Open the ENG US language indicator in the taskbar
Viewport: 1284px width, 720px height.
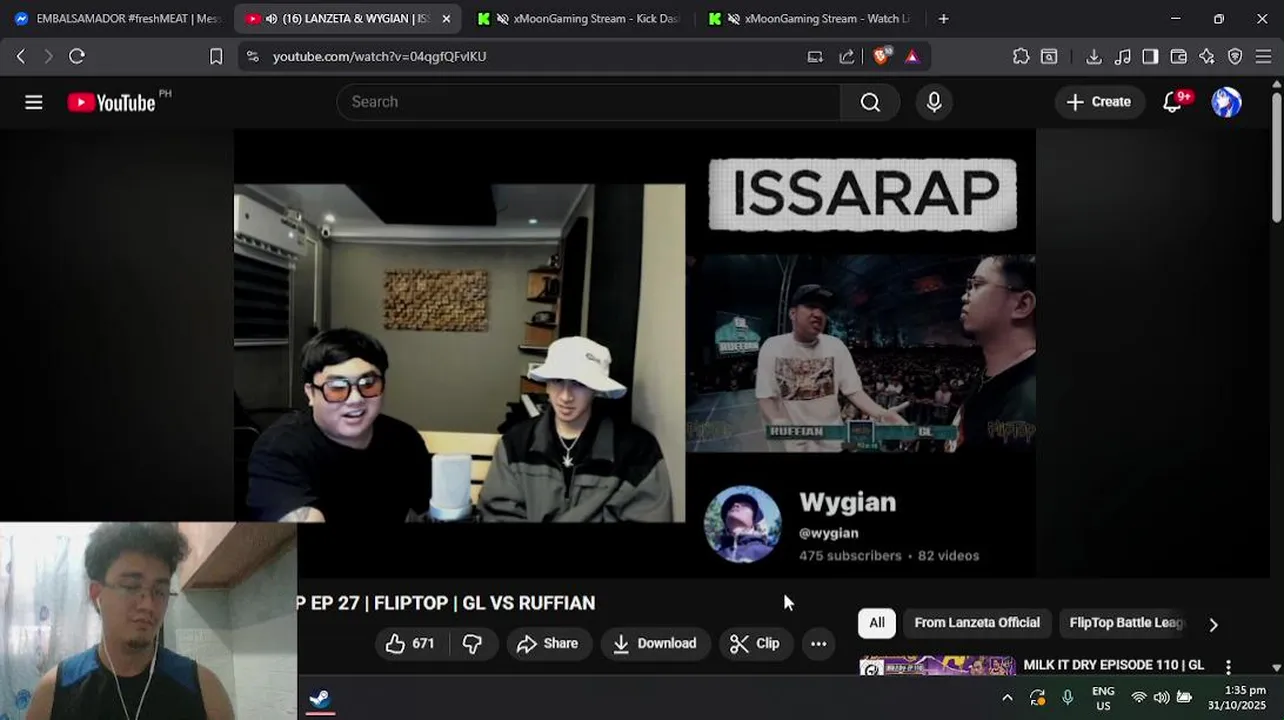click(1103, 698)
